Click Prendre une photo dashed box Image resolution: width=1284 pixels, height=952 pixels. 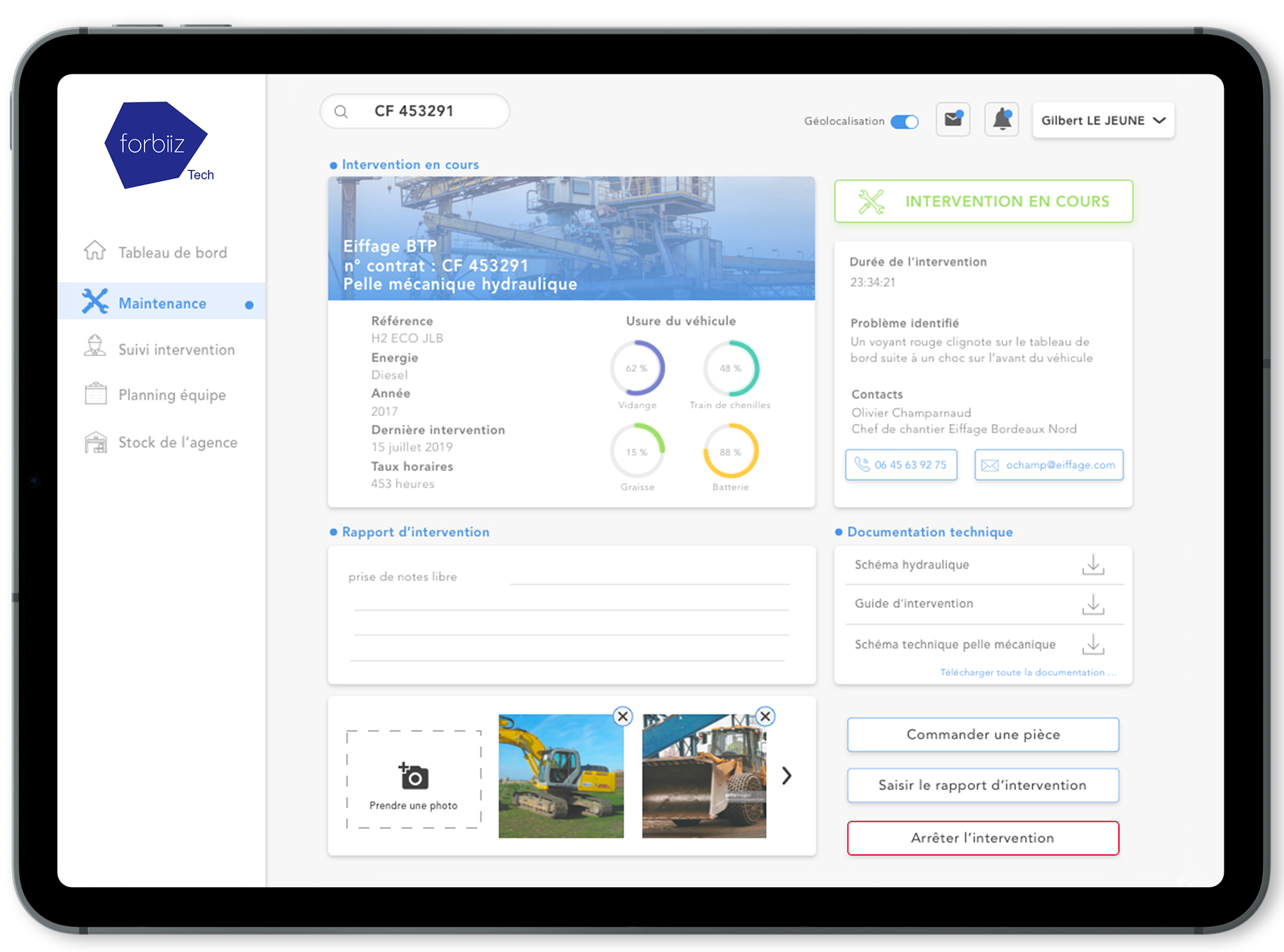[414, 779]
